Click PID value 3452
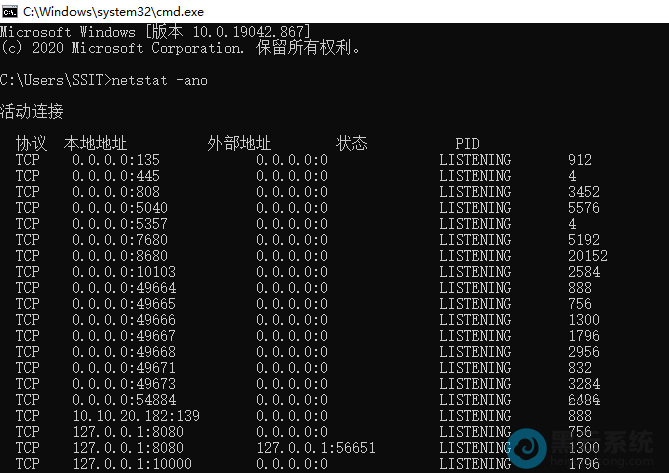669x473 pixels. [584, 192]
